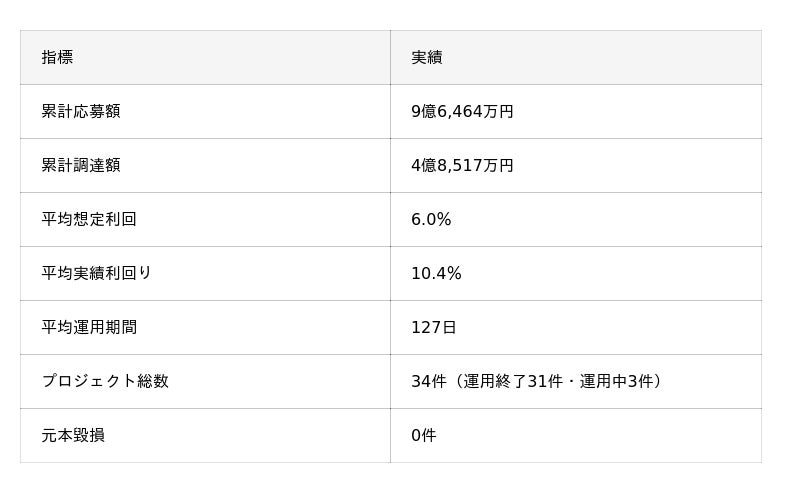
Task: Select the 元本毀損 label cell
Action: [73, 435]
